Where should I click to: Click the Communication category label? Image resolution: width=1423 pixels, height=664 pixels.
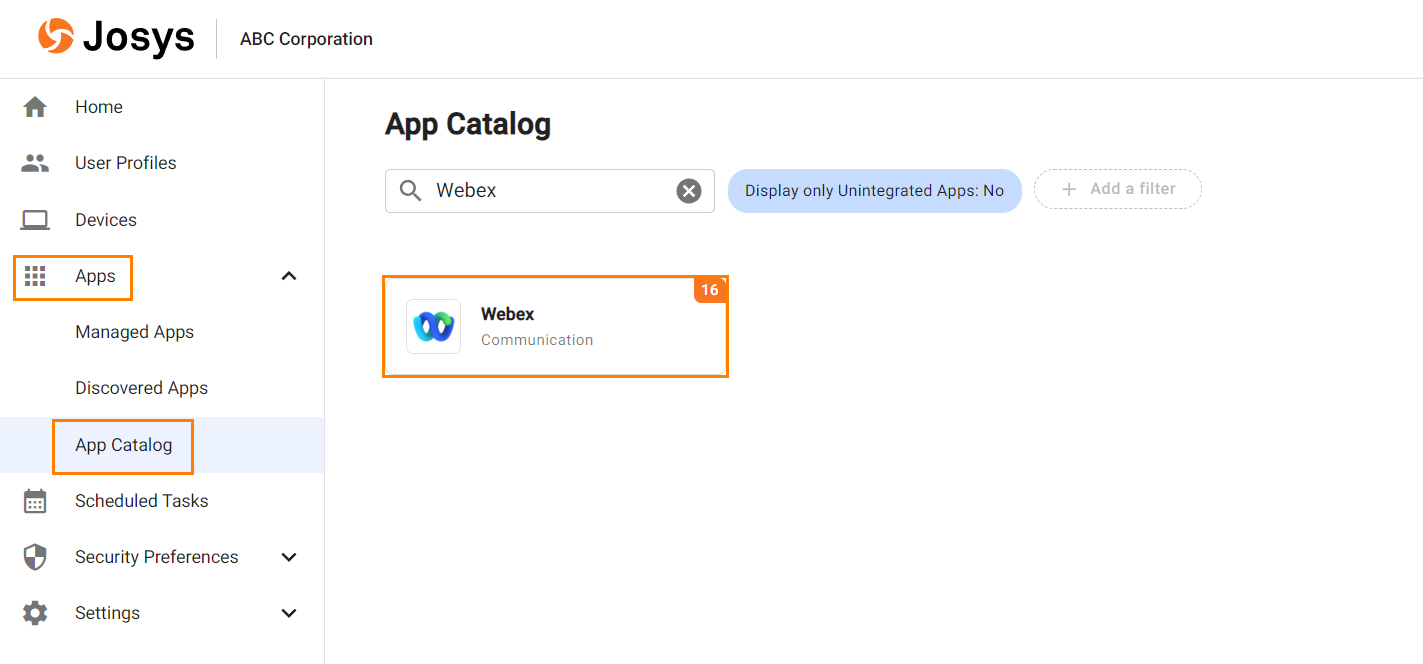coord(537,340)
